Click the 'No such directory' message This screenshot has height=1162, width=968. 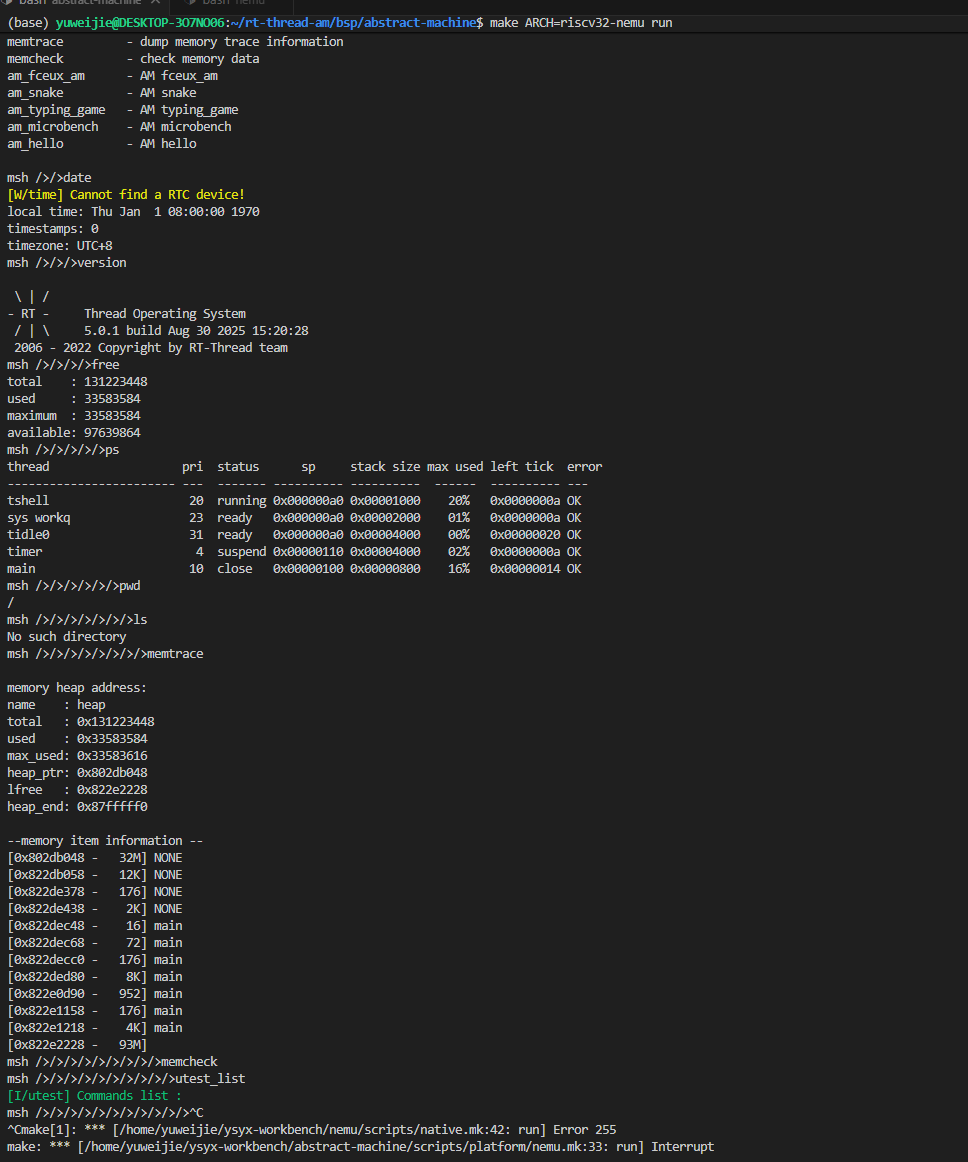[x=67, y=636]
